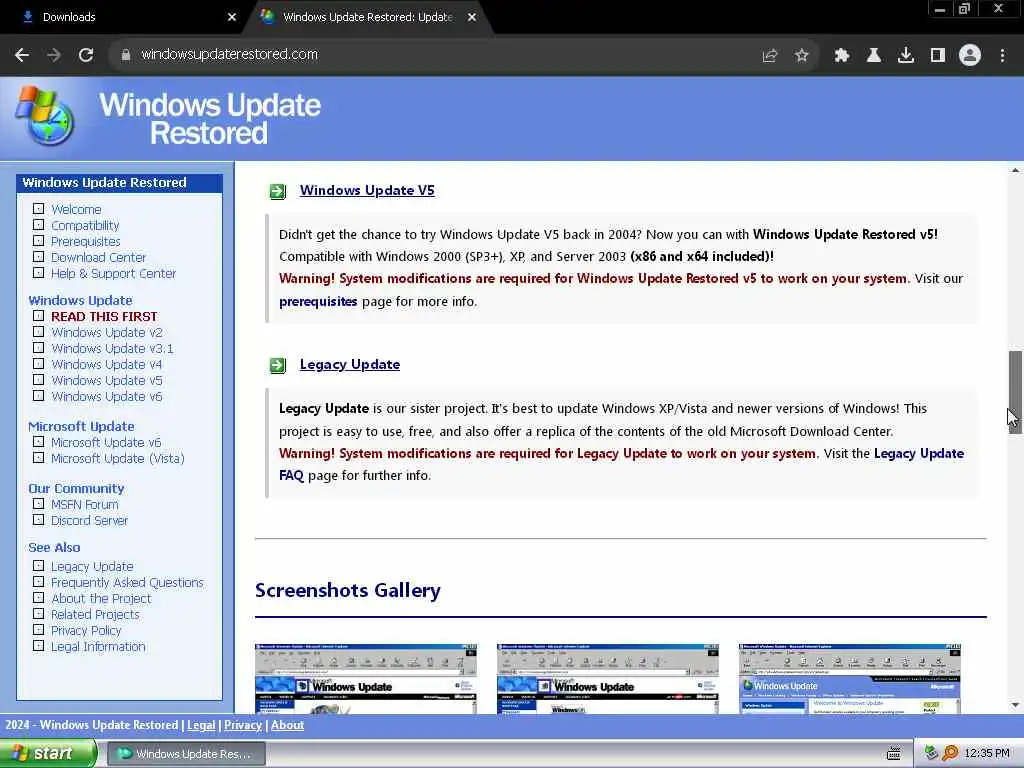
Task: Open Microsoft Update (Vista) link
Action: point(118,458)
